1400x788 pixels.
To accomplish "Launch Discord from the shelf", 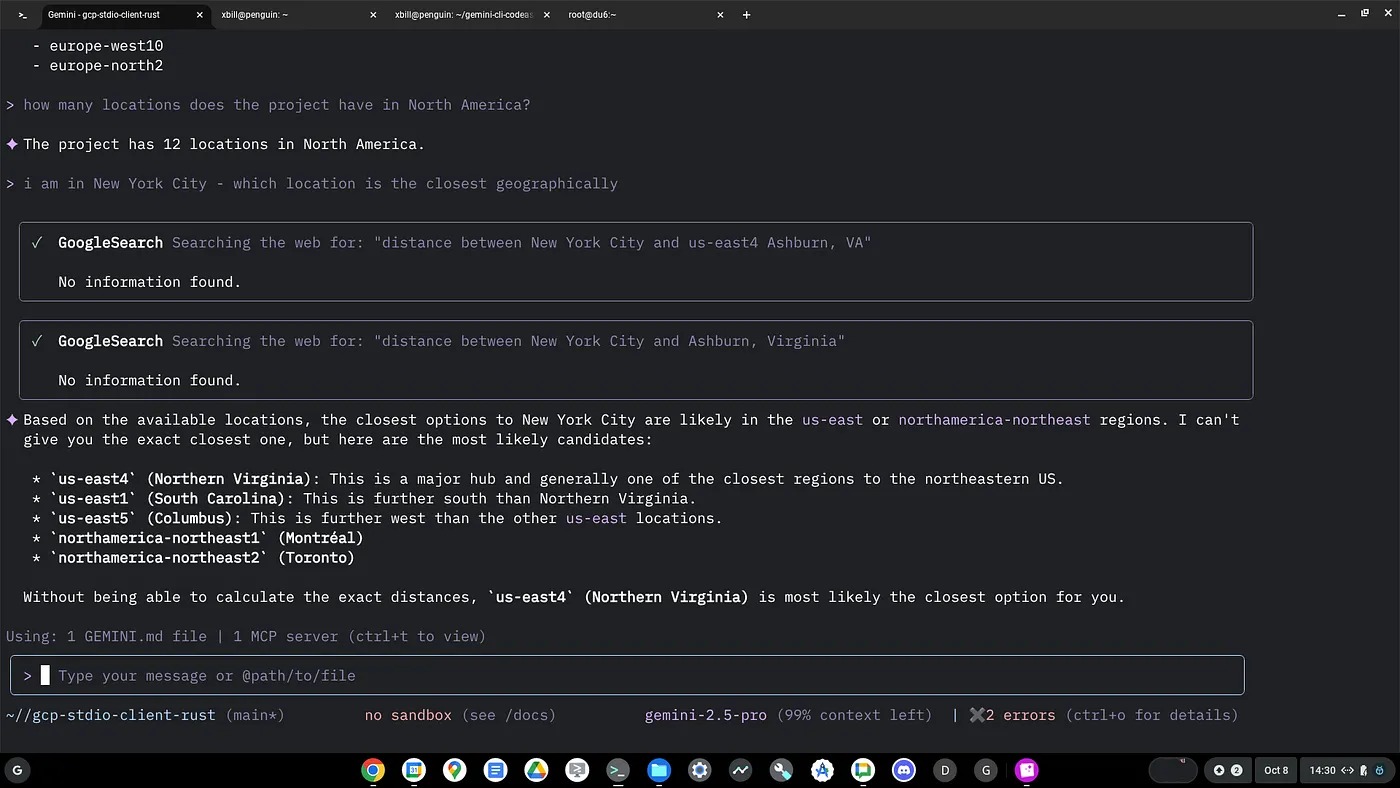I will point(904,770).
